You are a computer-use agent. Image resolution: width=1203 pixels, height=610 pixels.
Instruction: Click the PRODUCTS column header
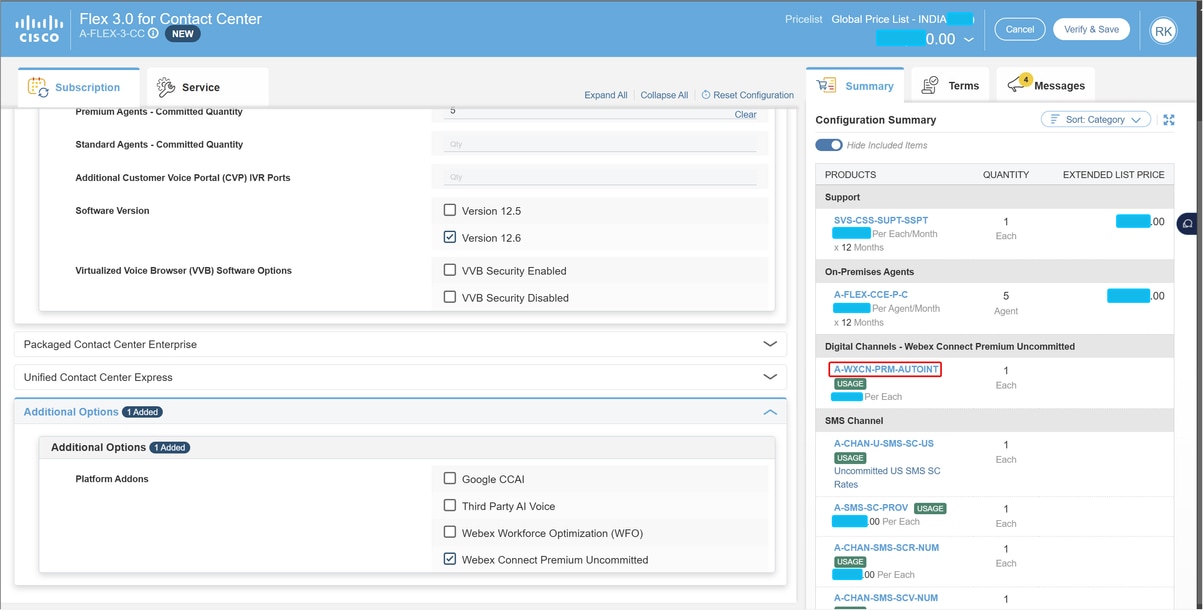click(x=850, y=174)
